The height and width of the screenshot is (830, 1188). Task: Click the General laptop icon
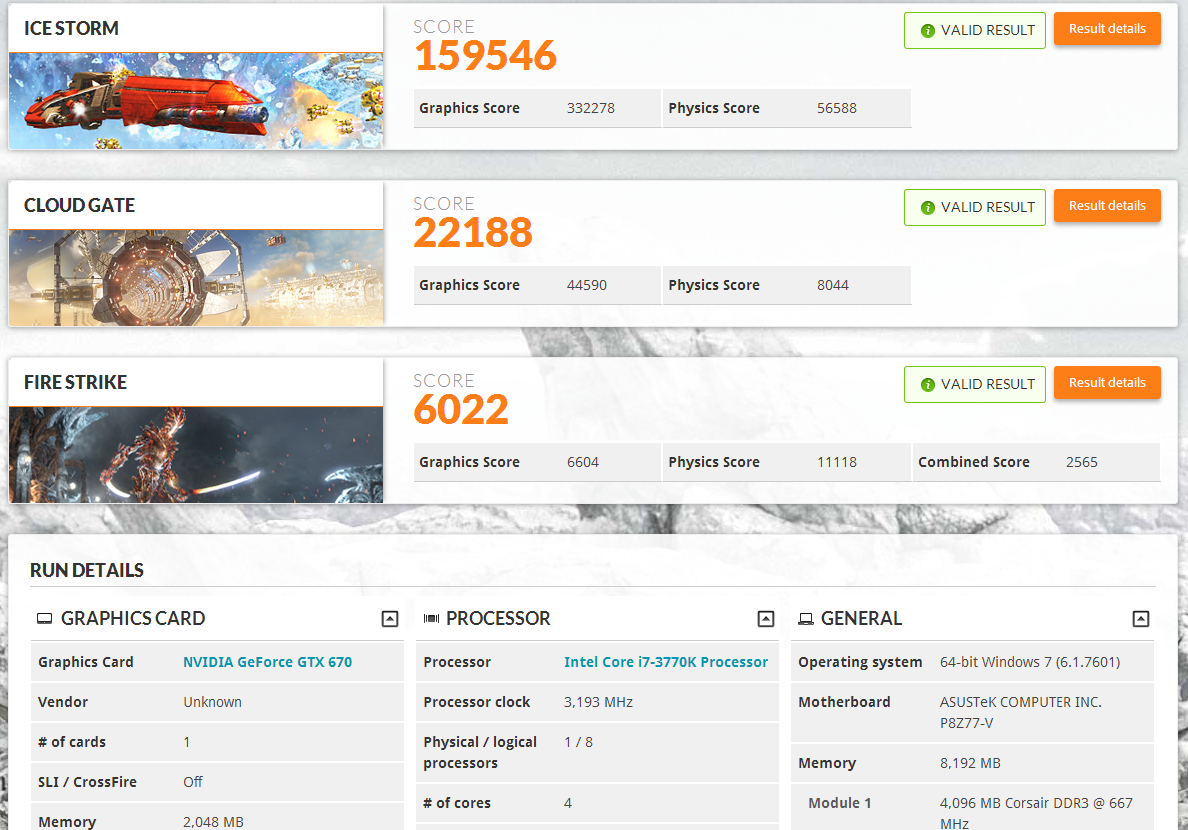click(x=806, y=619)
